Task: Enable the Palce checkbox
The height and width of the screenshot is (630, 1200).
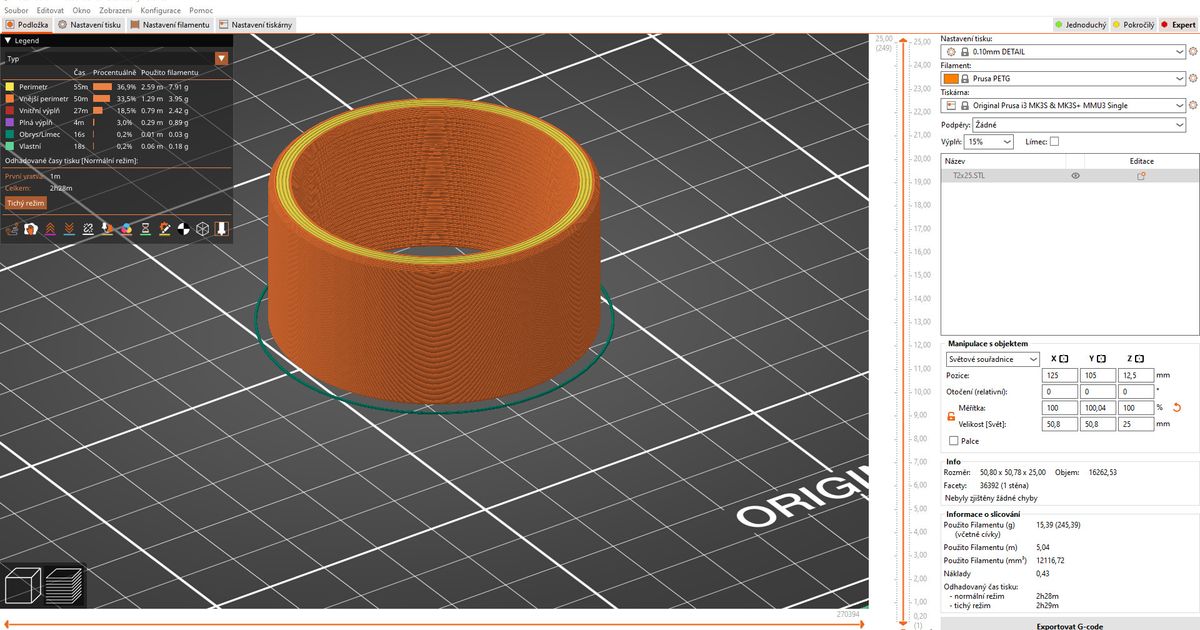Action: 953,441
